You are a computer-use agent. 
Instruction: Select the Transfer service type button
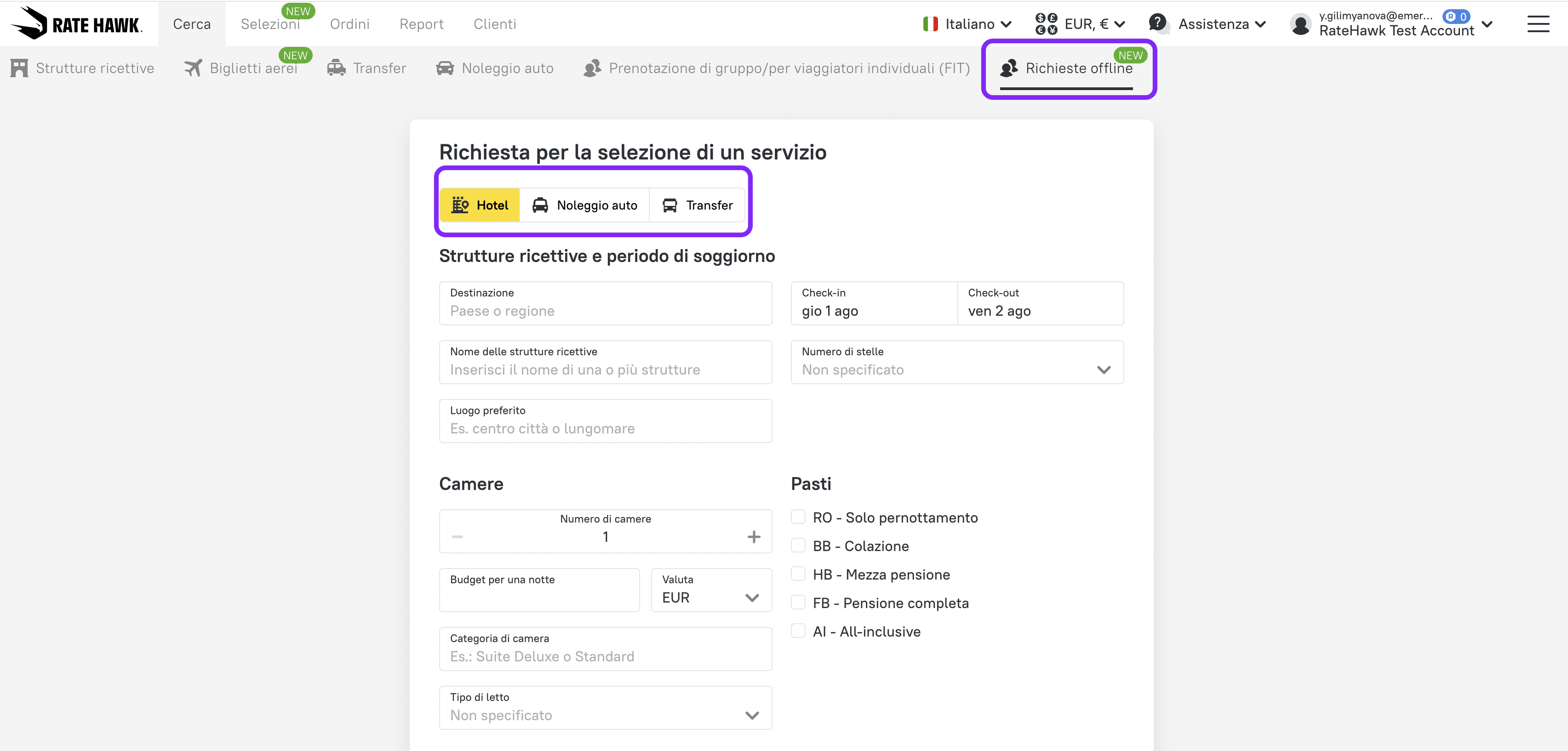click(x=698, y=205)
